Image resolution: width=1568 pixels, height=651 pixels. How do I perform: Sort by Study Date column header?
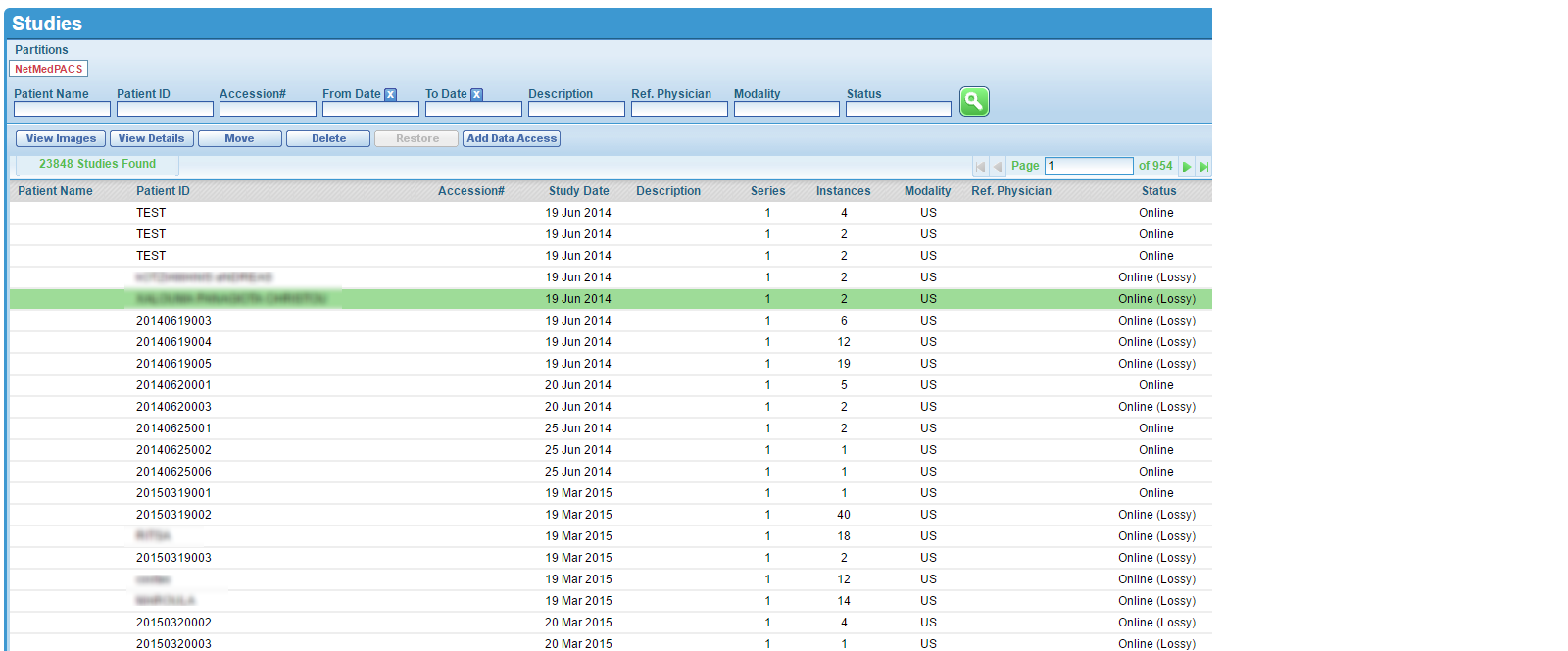(579, 191)
